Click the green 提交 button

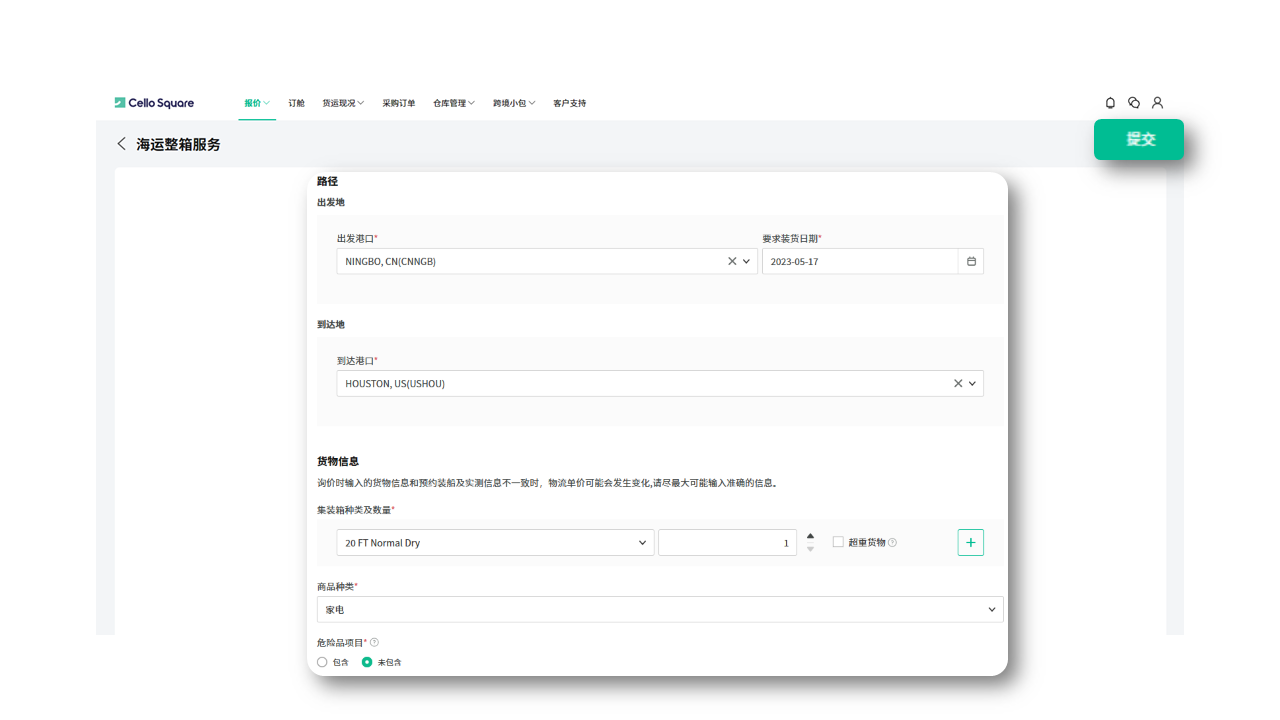(x=1138, y=139)
